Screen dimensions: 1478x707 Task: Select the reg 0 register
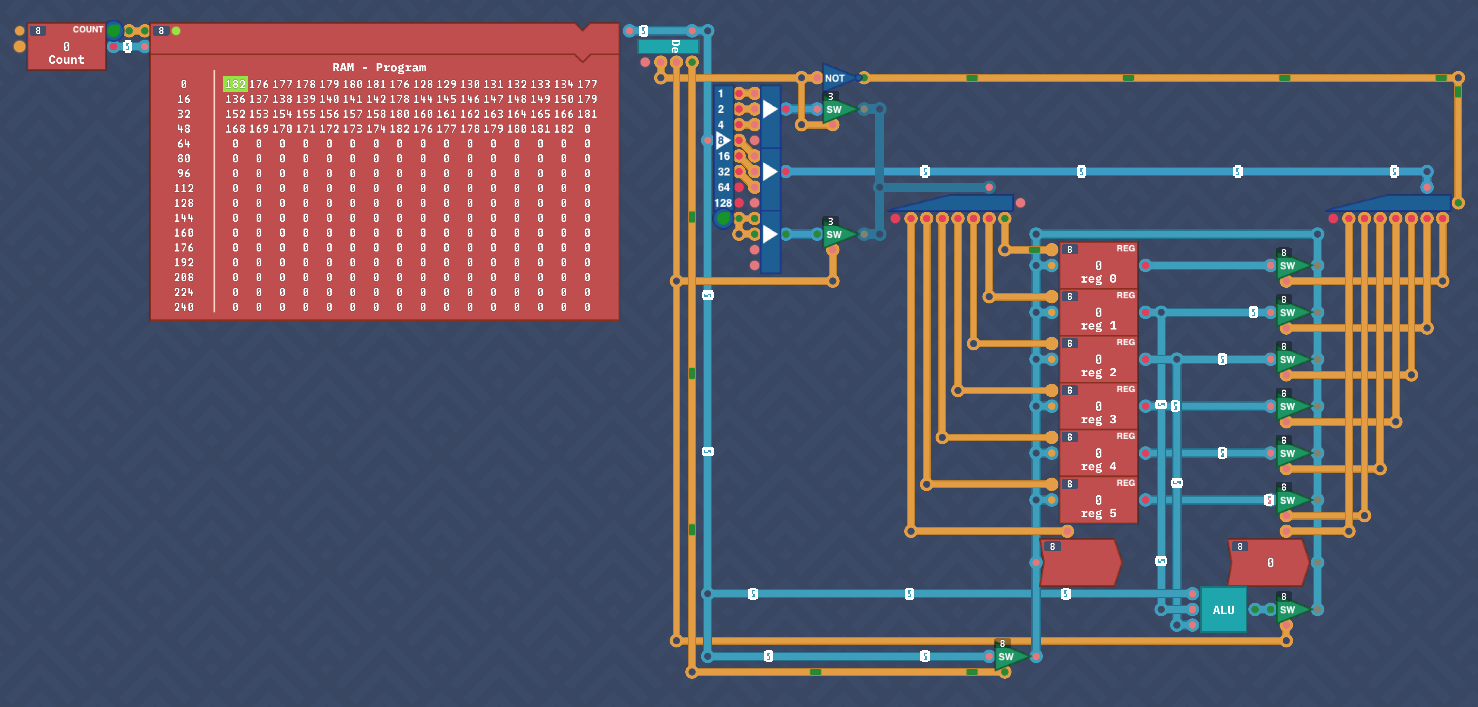(x=1098, y=265)
